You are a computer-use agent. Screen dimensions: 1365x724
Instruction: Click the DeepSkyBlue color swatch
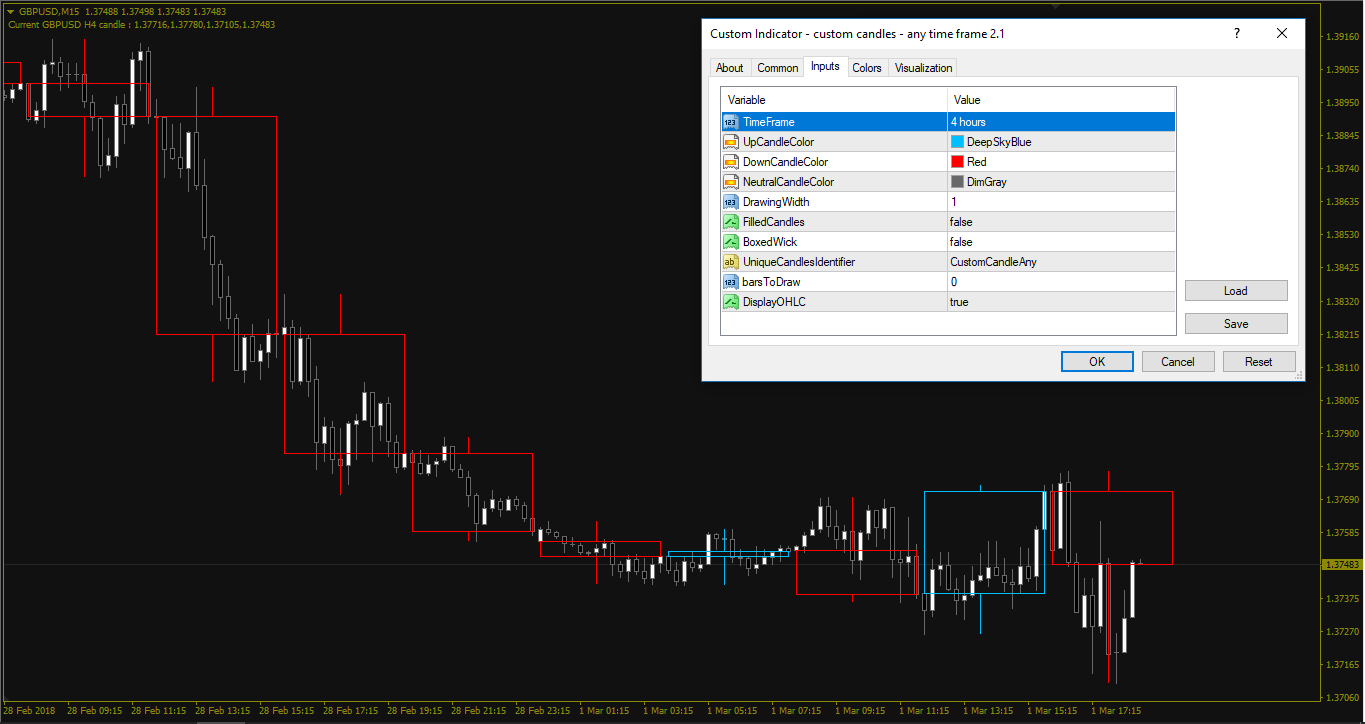[x=957, y=142]
